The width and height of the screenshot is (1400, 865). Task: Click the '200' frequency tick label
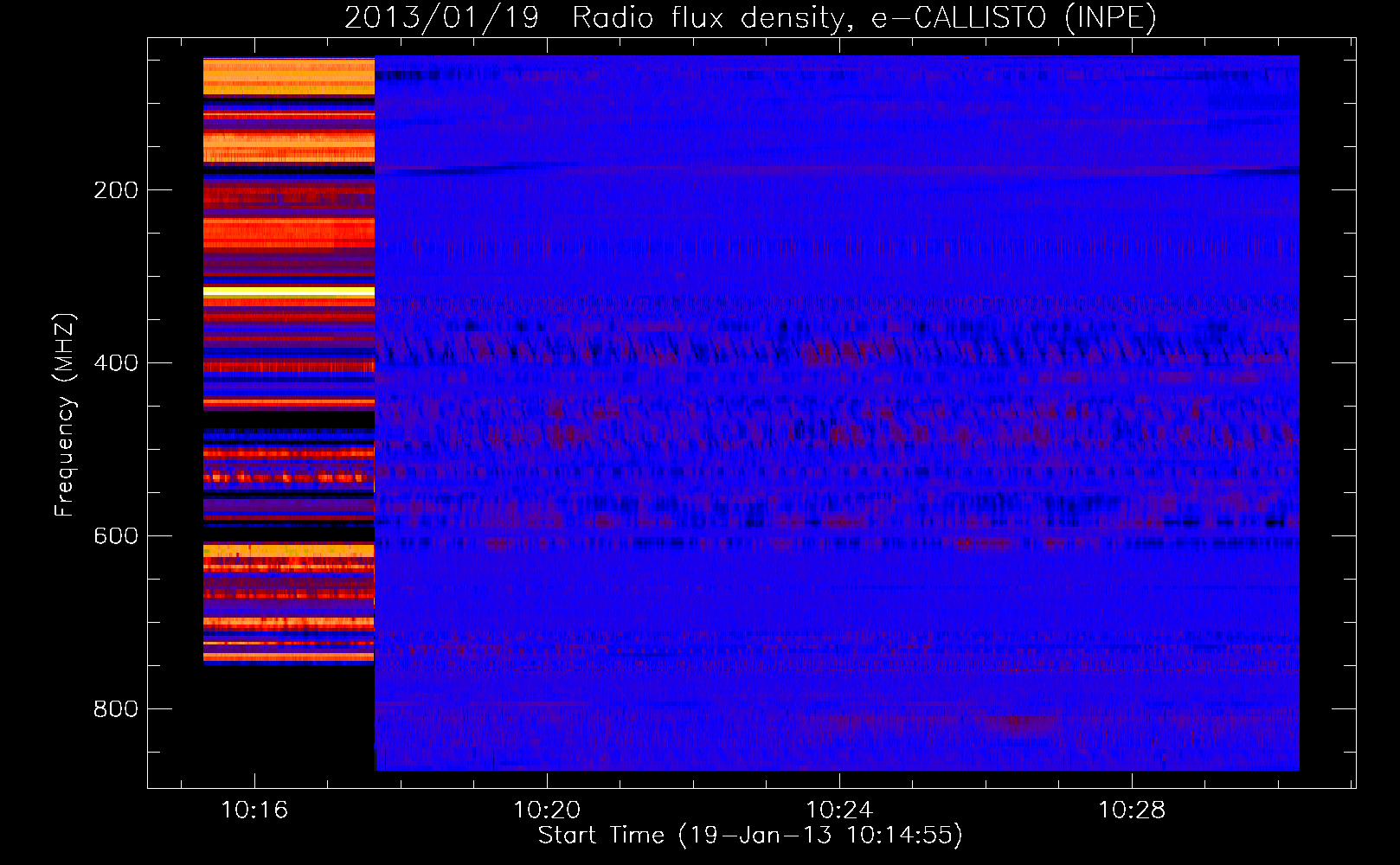116,190
